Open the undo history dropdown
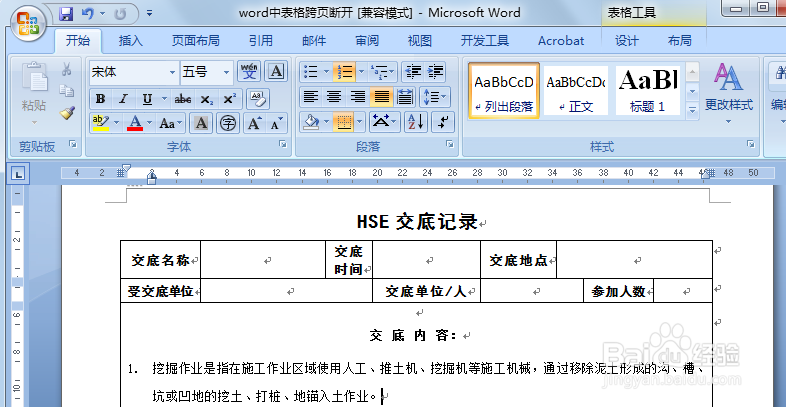The image size is (786, 407). pos(102,14)
